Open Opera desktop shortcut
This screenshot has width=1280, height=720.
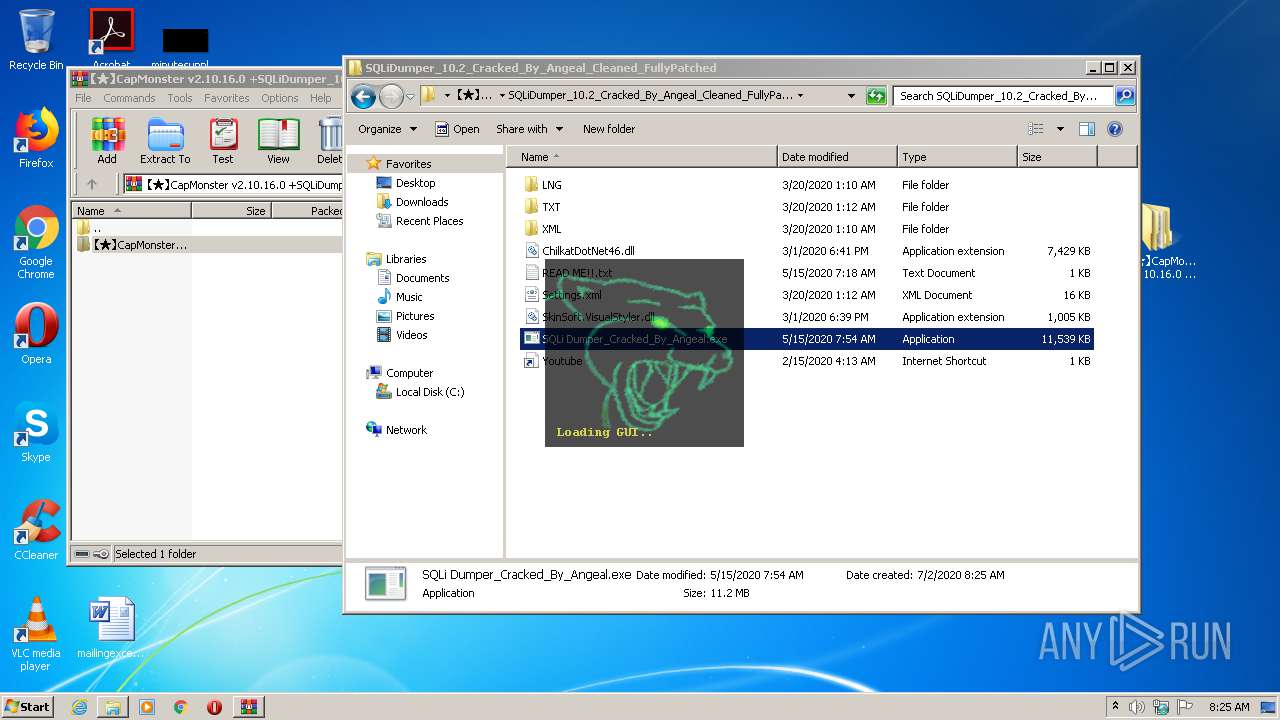click(36, 334)
